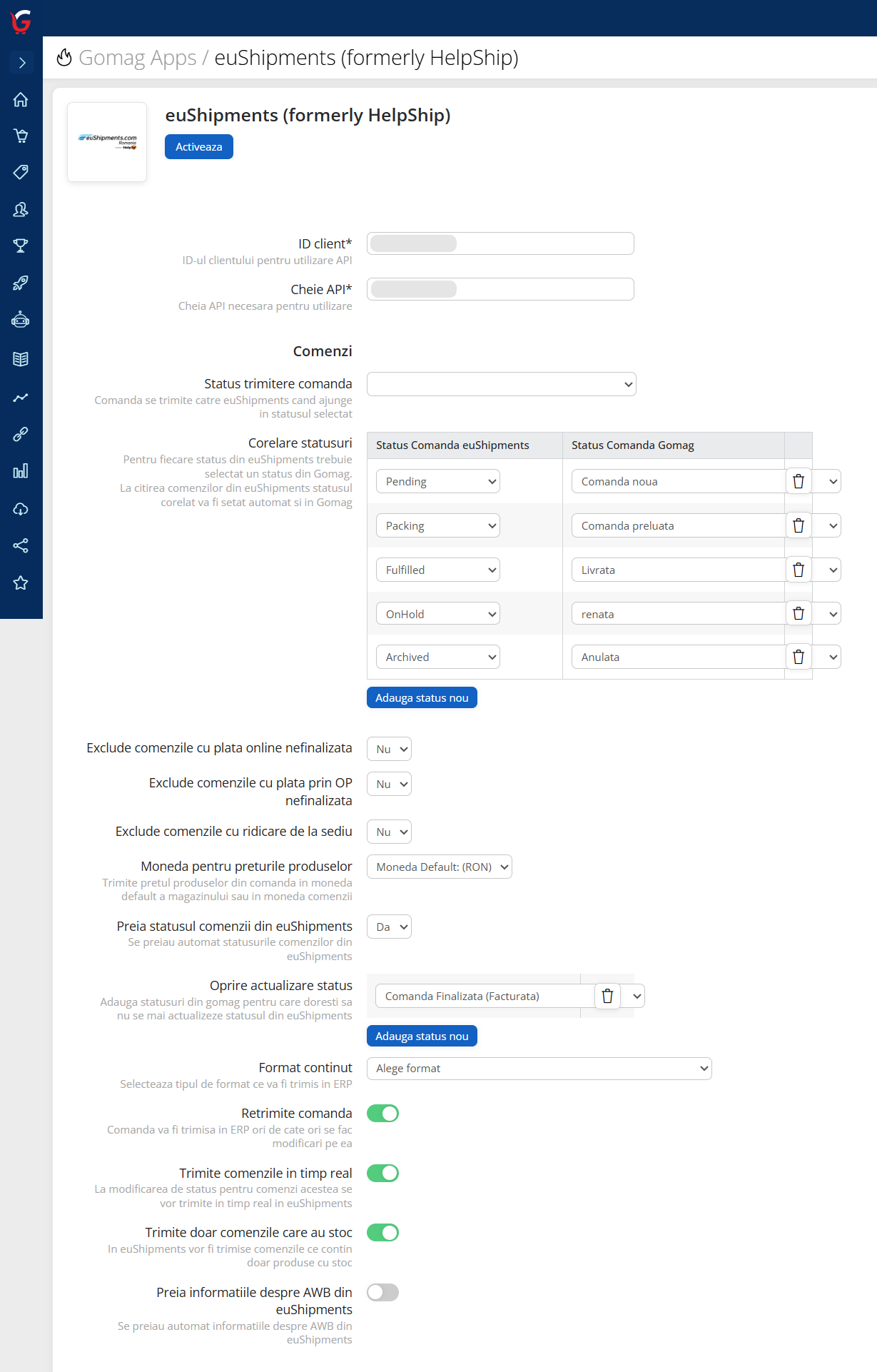Remove the Comanda Finalizata (Facturata) status
The image size is (877, 1372).
click(607, 996)
